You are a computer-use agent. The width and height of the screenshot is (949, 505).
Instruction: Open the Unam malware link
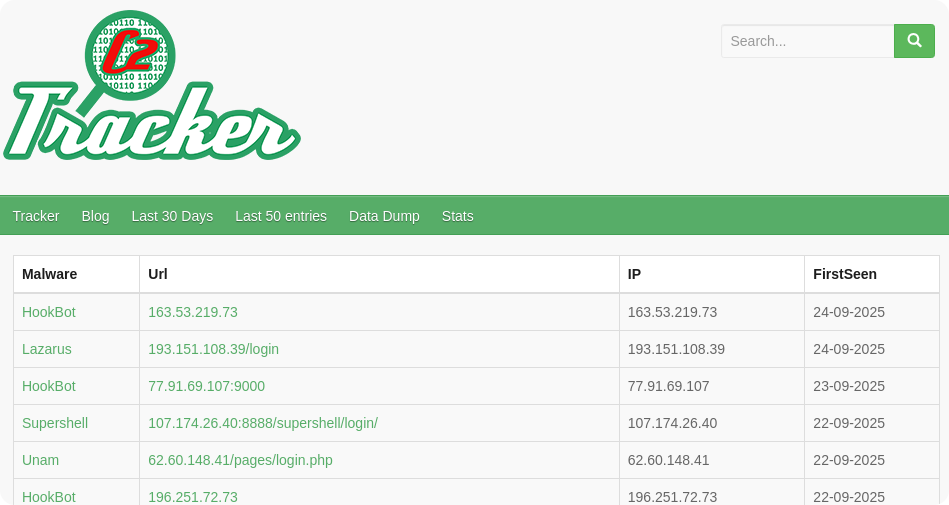click(40, 460)
